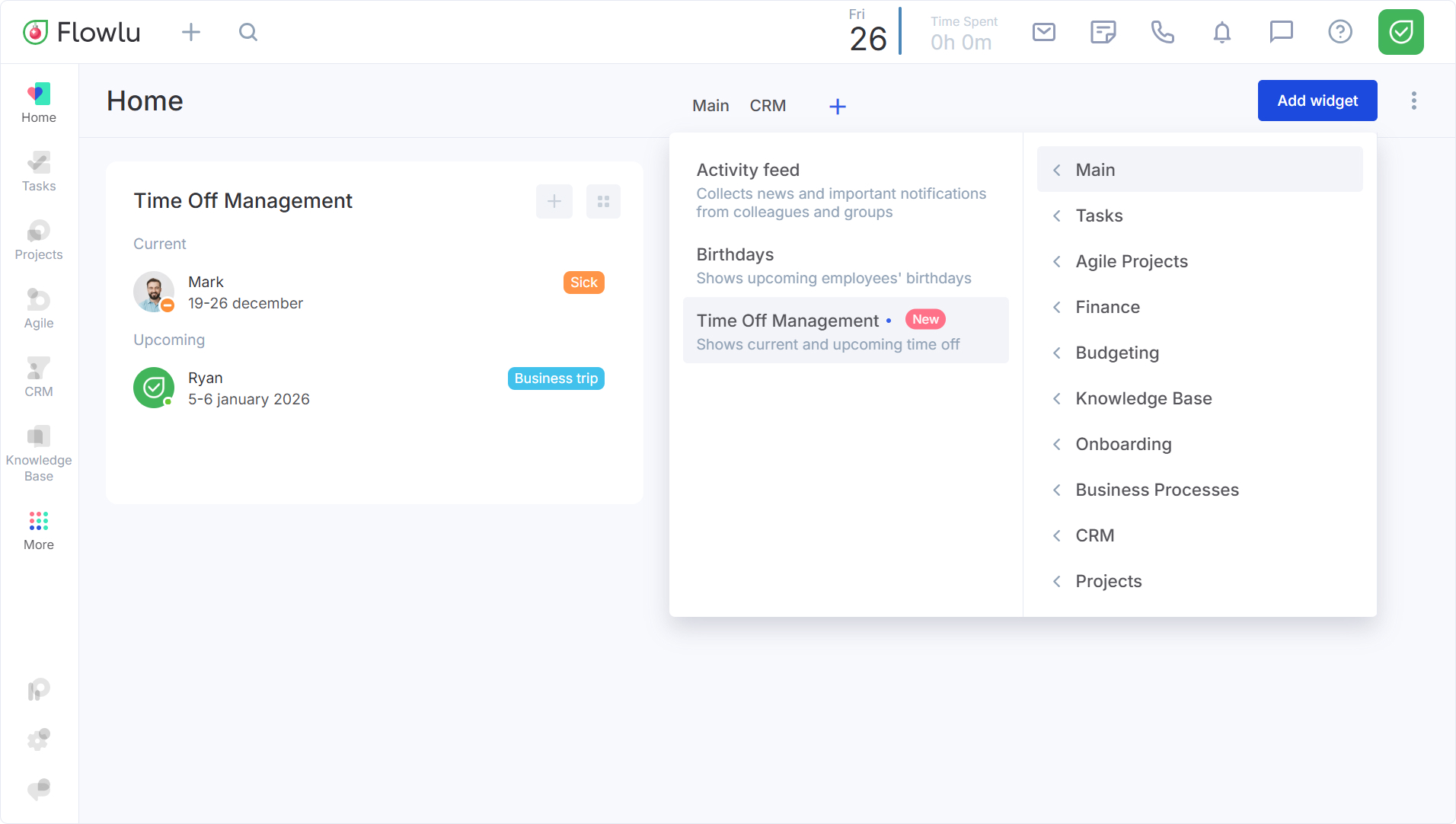Viewport: 1456px width, 824px height.
Task: Open the search magnifier in header
Action: tap(247, 32)
